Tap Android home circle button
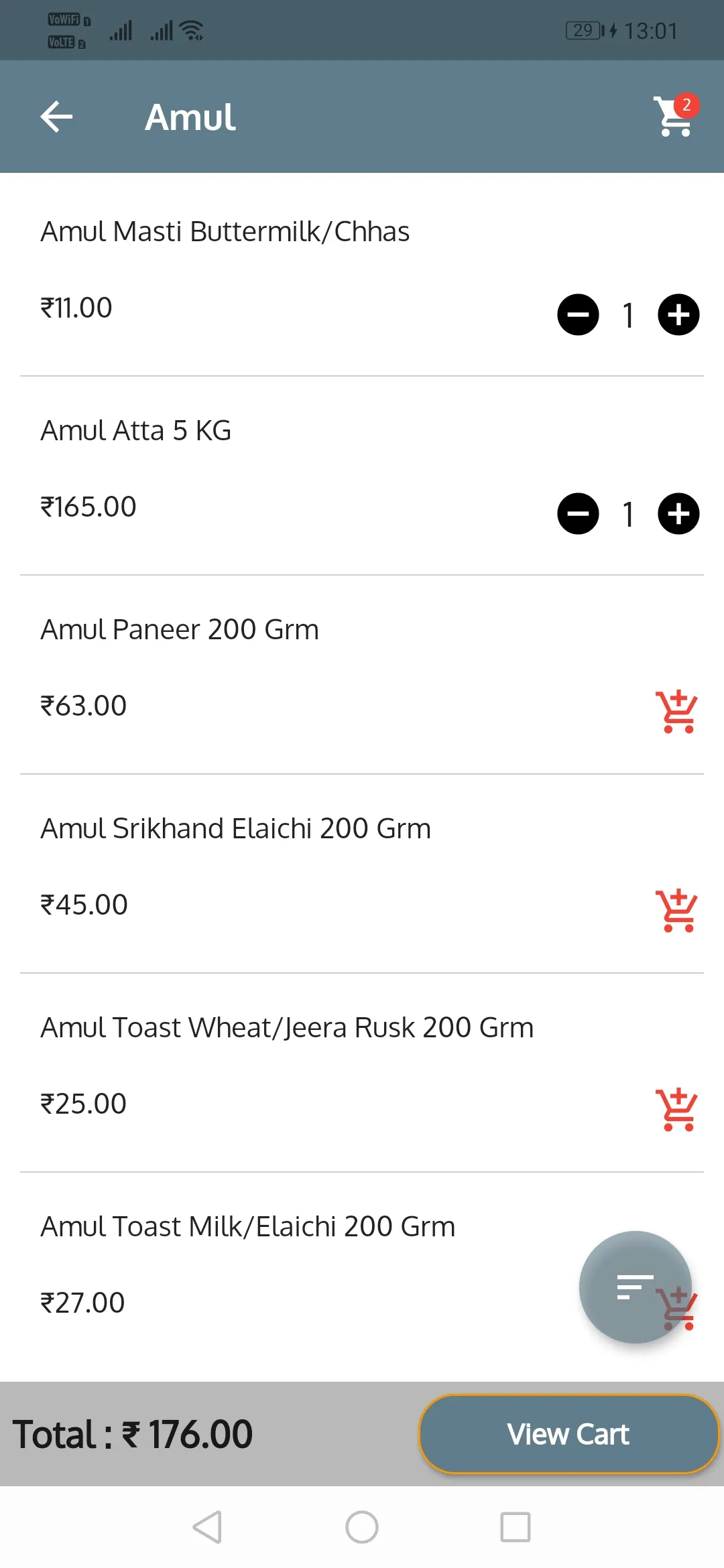 362,1527
